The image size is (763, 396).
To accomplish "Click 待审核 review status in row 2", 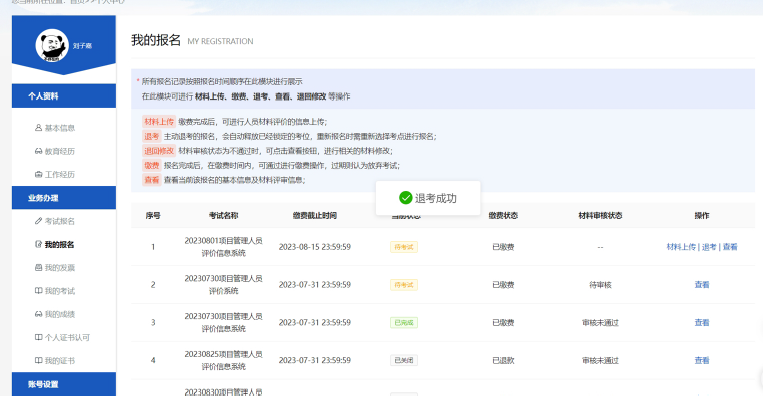I will click(x=600, y=285).
